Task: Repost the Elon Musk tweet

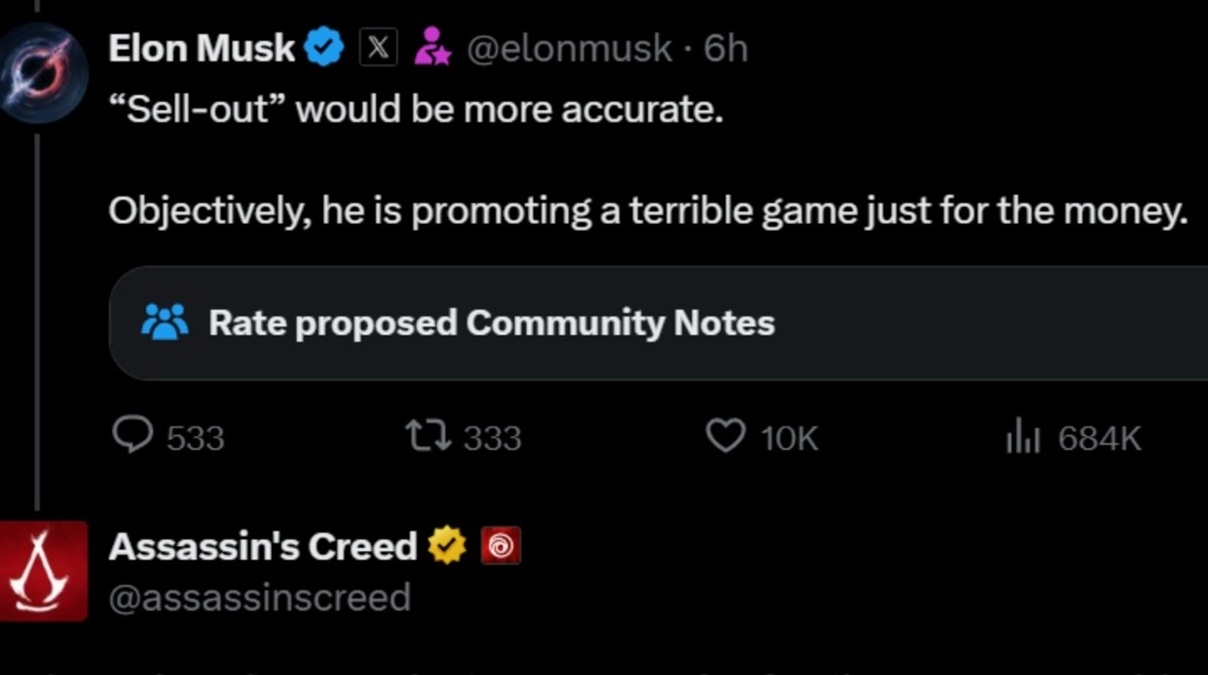Action: click(x=428, y=437)
